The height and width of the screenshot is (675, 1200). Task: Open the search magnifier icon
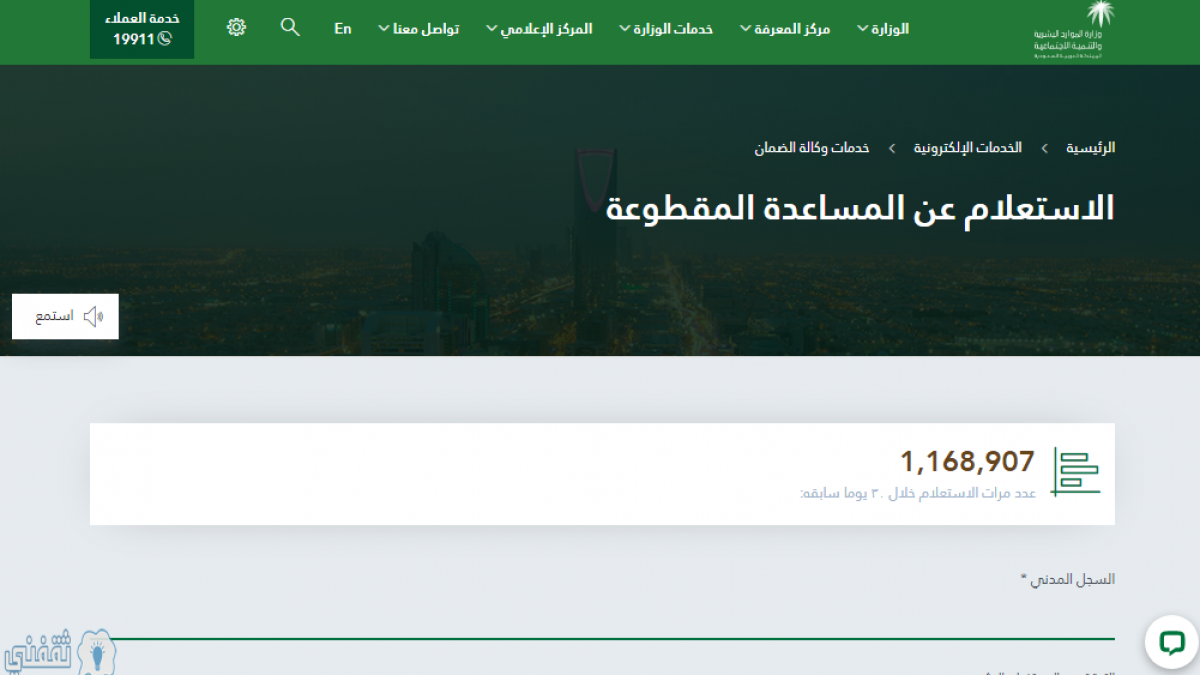[x=290, y=28]
